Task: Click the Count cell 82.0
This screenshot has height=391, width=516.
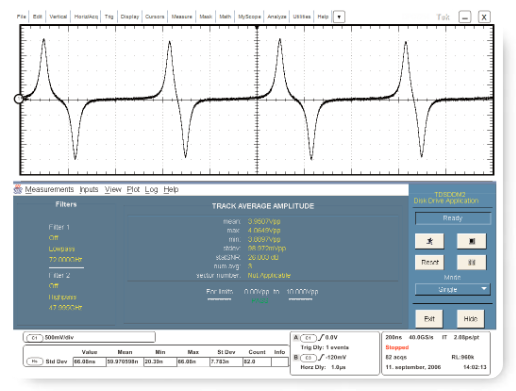Action: [x=257, y=362]
